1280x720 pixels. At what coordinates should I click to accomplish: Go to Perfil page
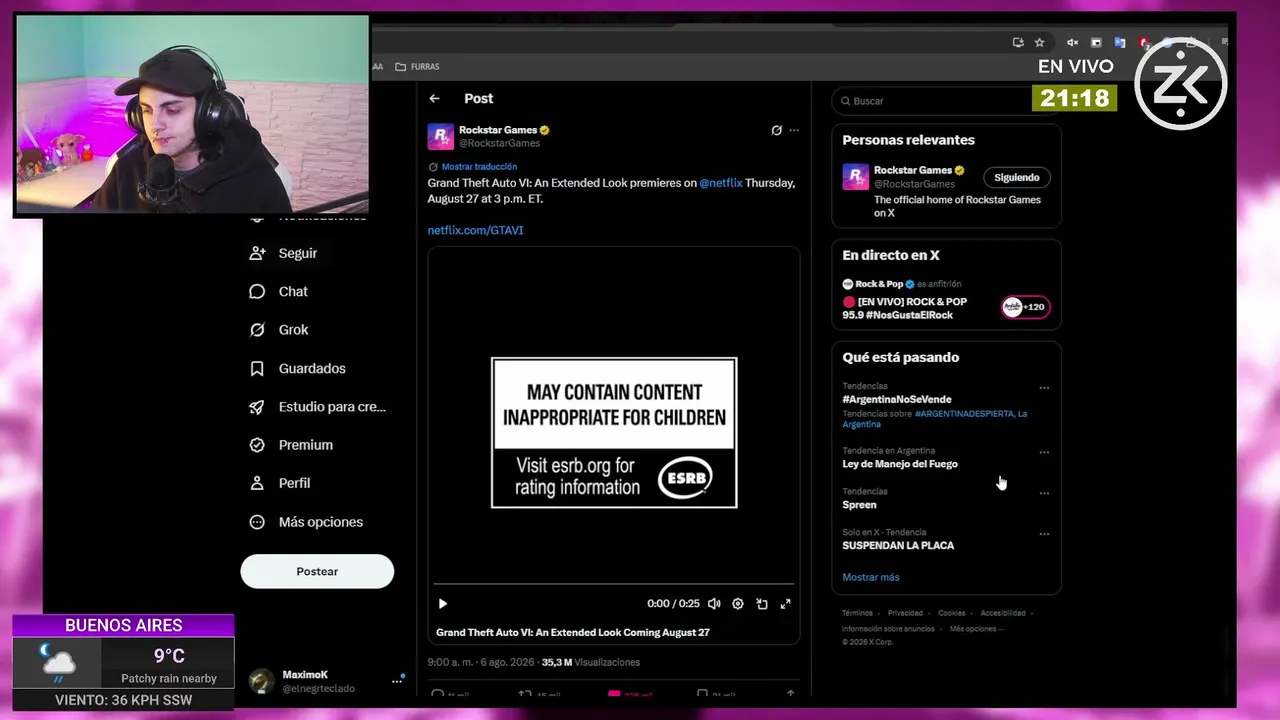pyautogui.click(x=280, y=483)
